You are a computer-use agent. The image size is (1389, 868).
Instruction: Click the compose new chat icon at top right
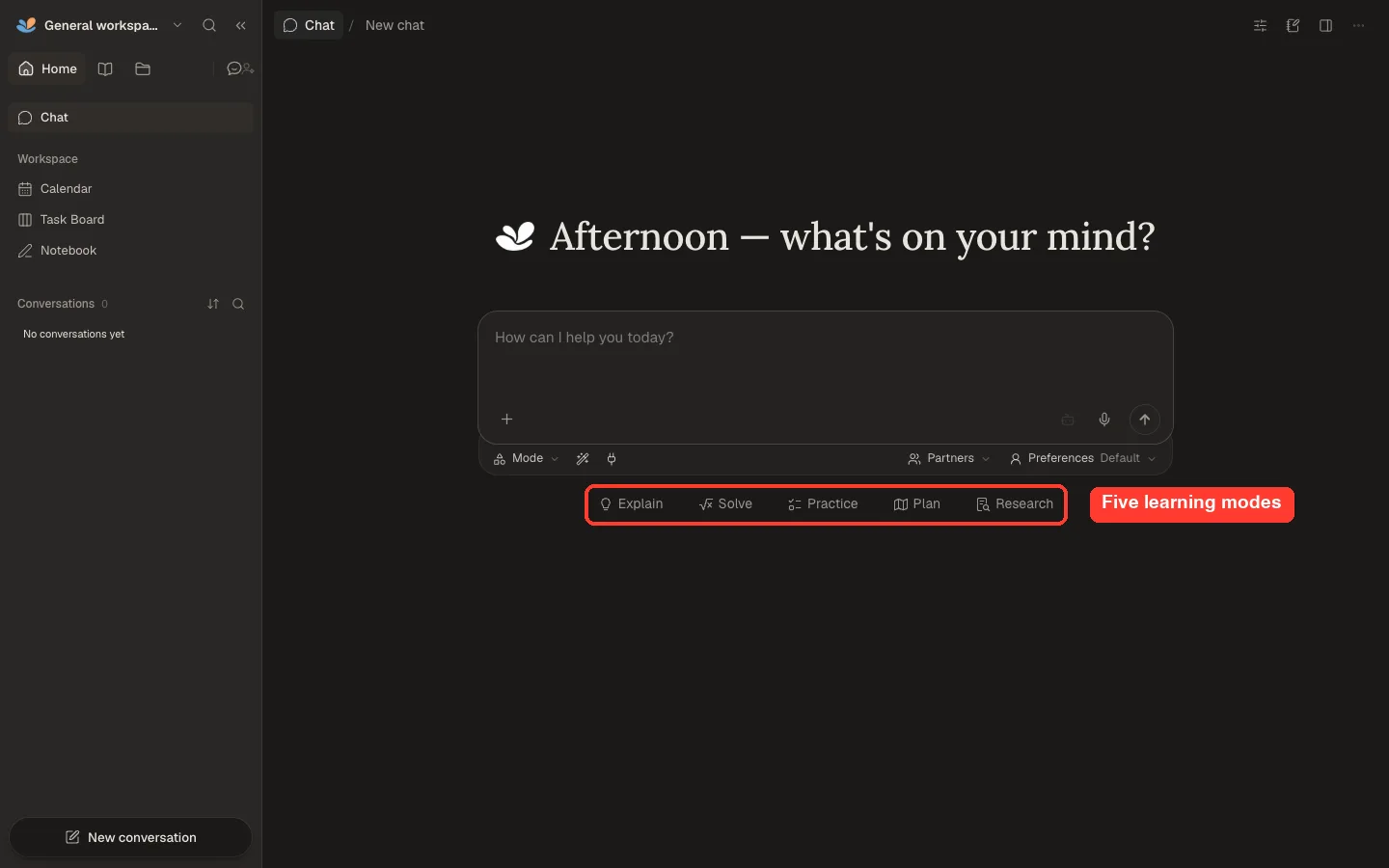pyautogui.click(x=1293, y=26)
